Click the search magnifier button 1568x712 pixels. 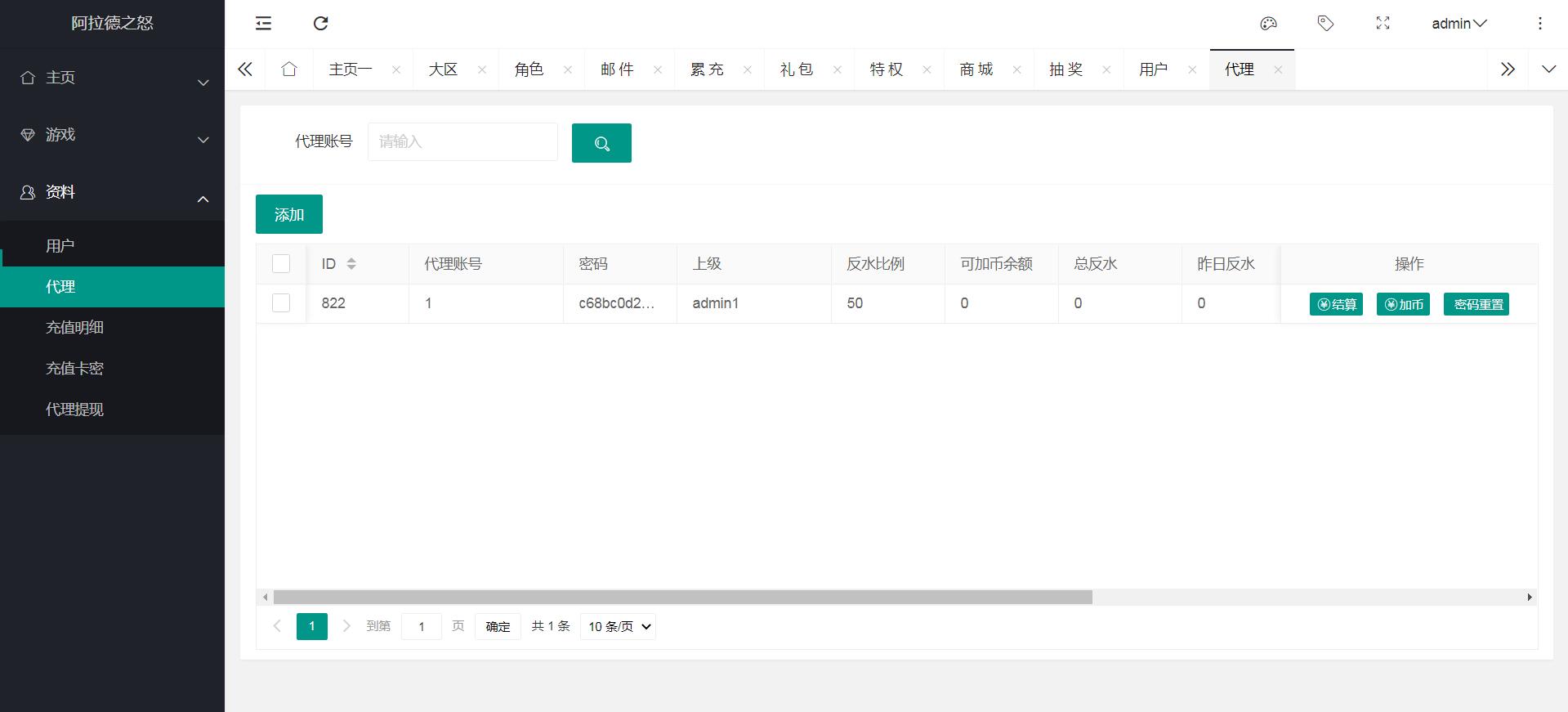point(601,143)
